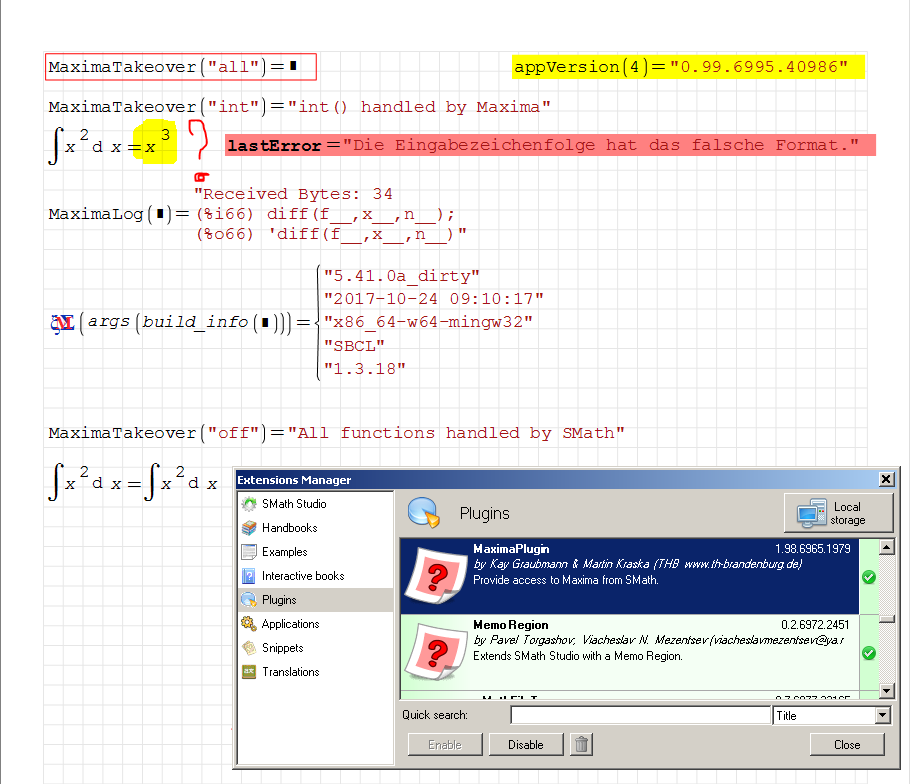Open the Title search filter dropdown

[x=886, y=715]
